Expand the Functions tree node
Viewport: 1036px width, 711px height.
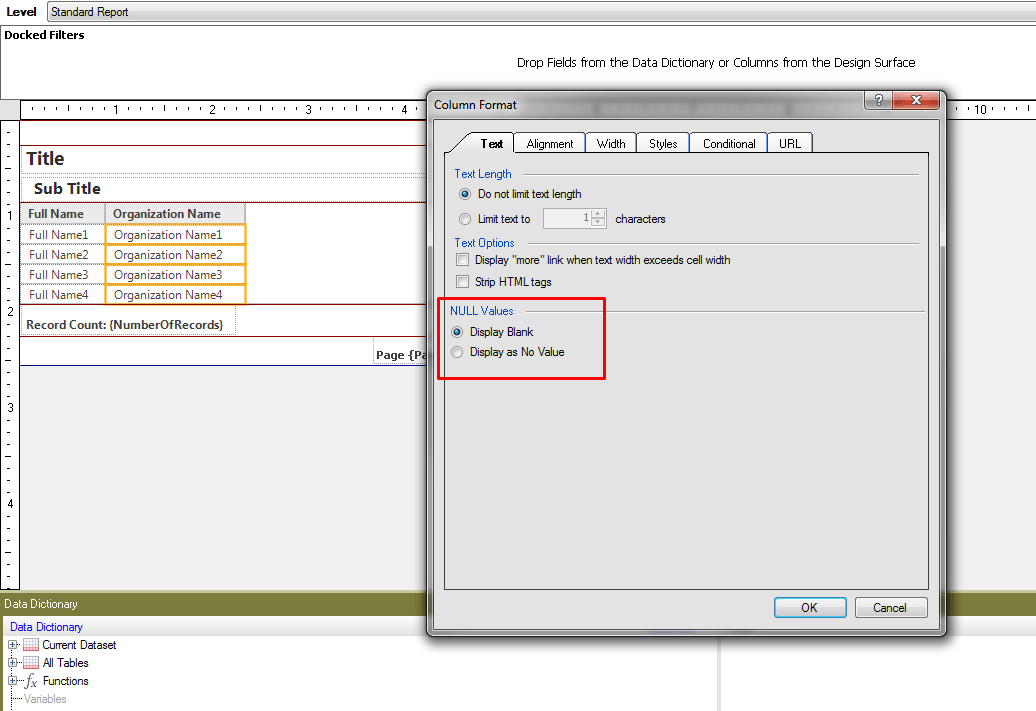tap(12, 681)
